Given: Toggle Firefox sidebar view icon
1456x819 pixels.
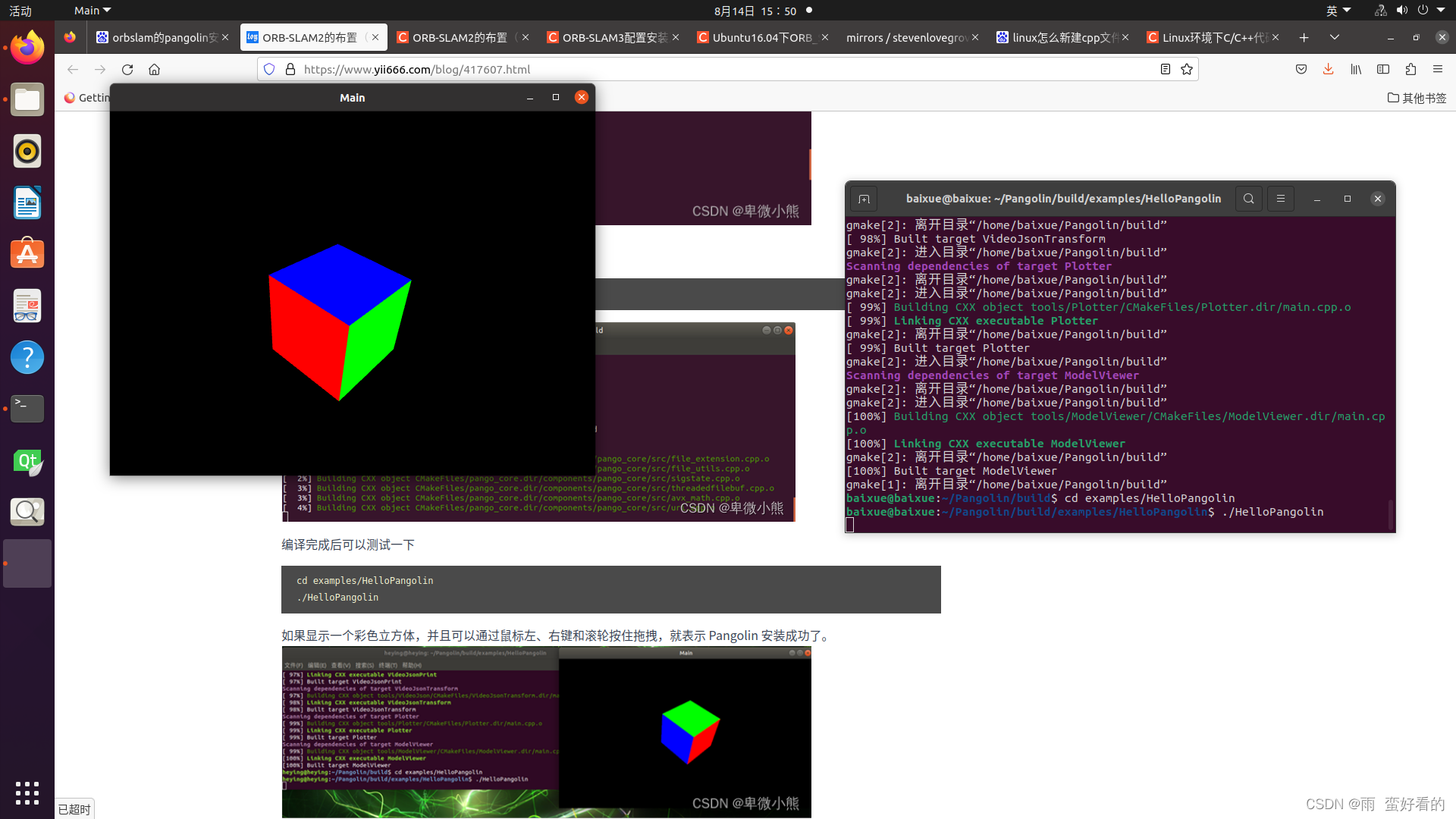Looking at the screenshot, I should (1383, 69).
